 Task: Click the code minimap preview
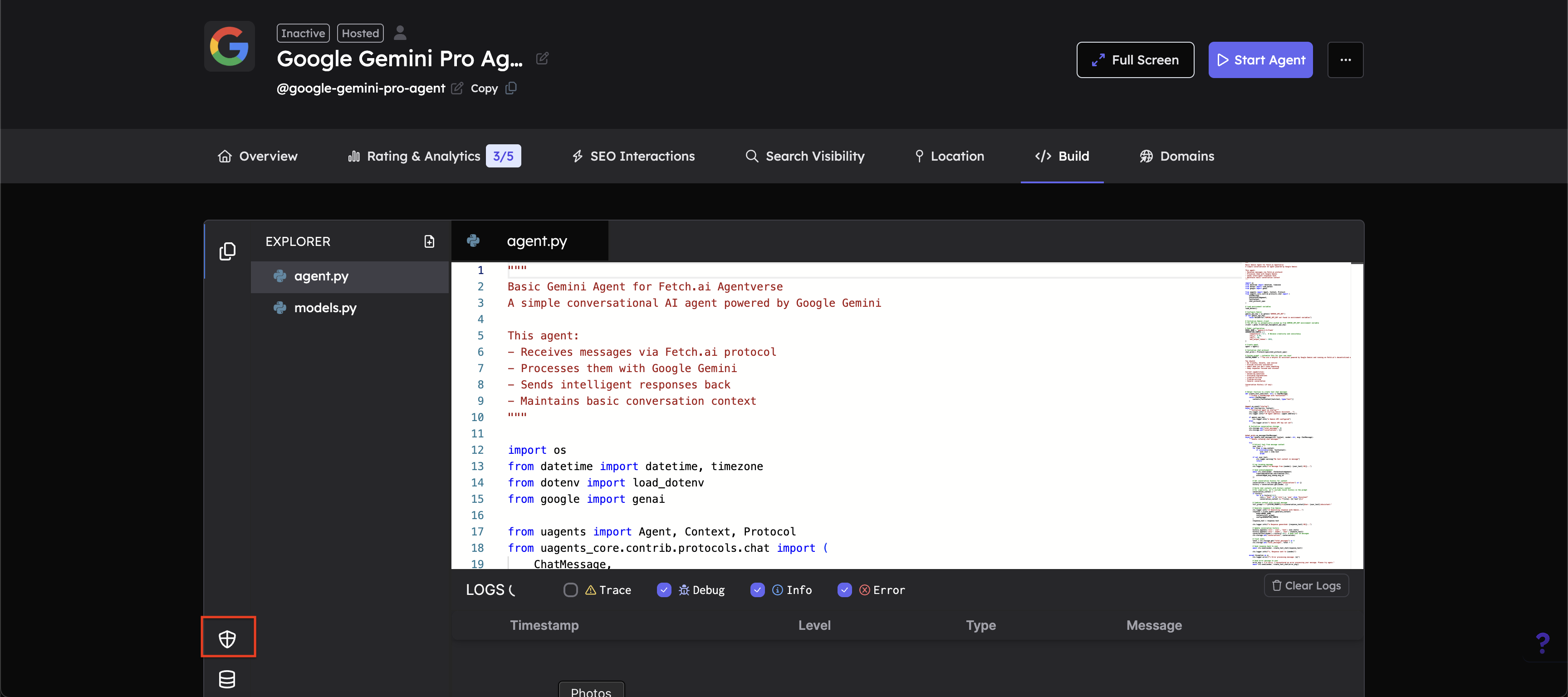tap(1294, 414)
